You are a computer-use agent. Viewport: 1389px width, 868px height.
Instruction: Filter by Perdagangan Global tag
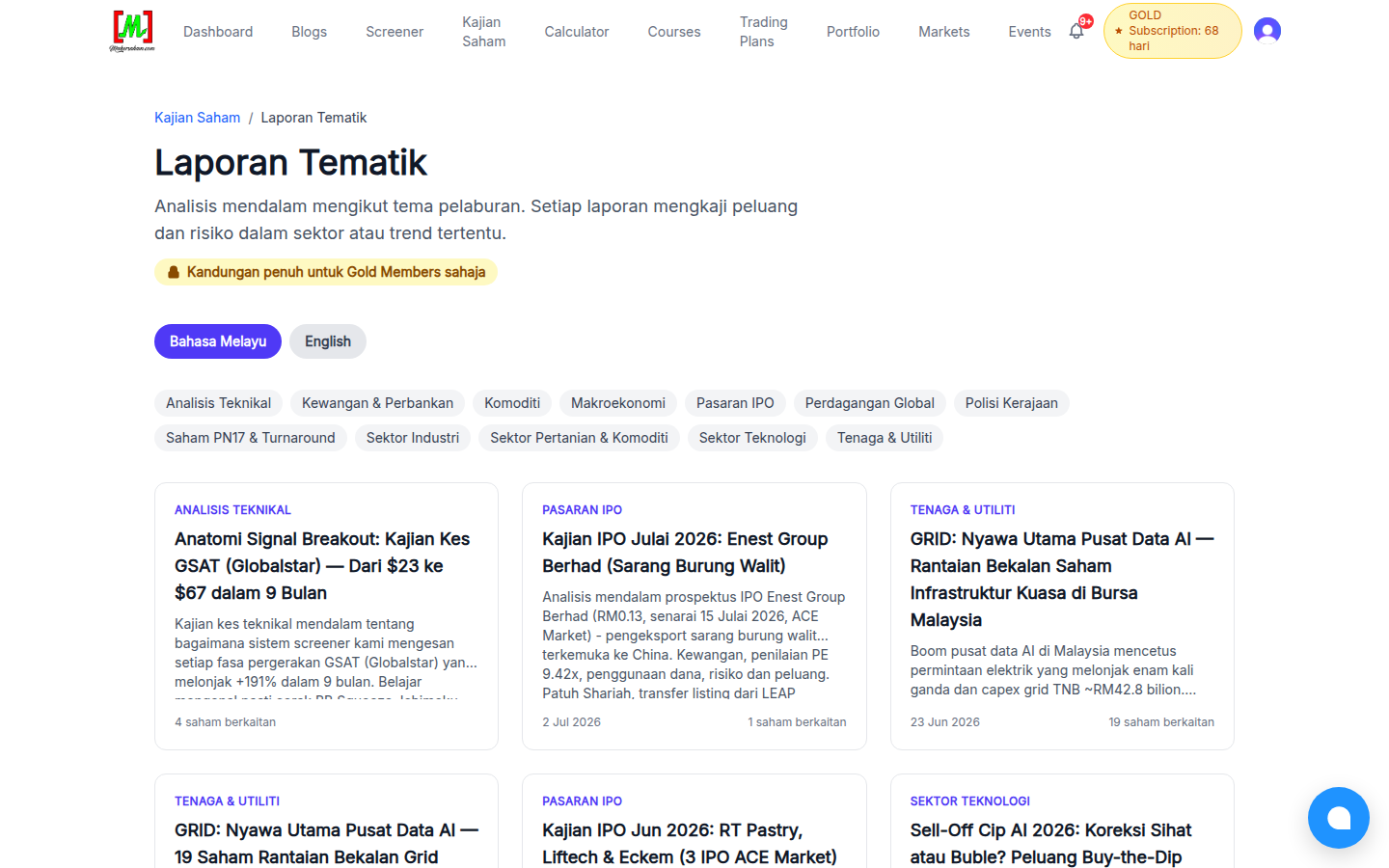tap(870, 403)
